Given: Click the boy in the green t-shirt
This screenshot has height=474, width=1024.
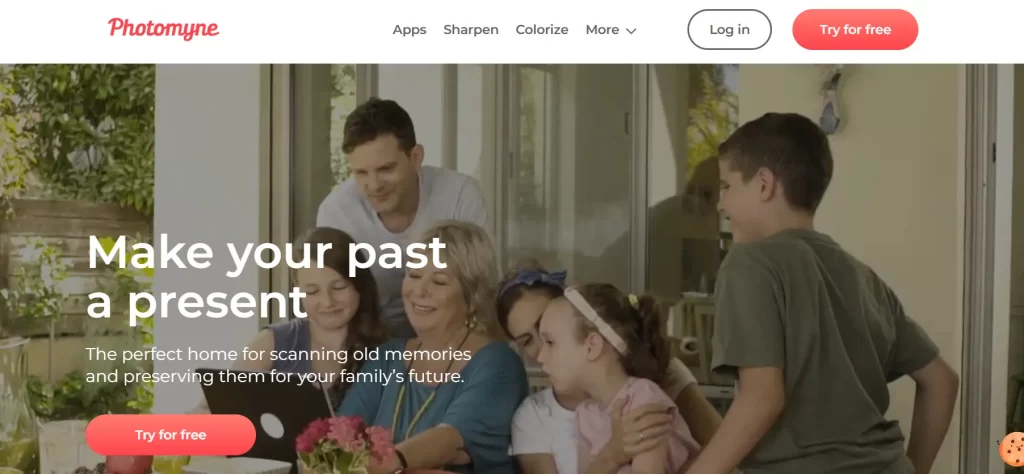Looking at the screenshot, I should (820, 300).
